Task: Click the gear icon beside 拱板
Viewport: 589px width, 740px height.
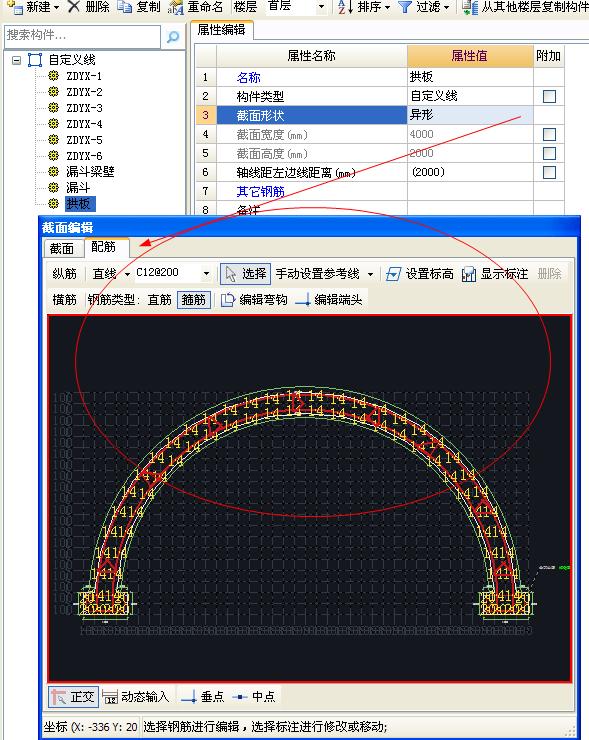Action: (53, 203)
